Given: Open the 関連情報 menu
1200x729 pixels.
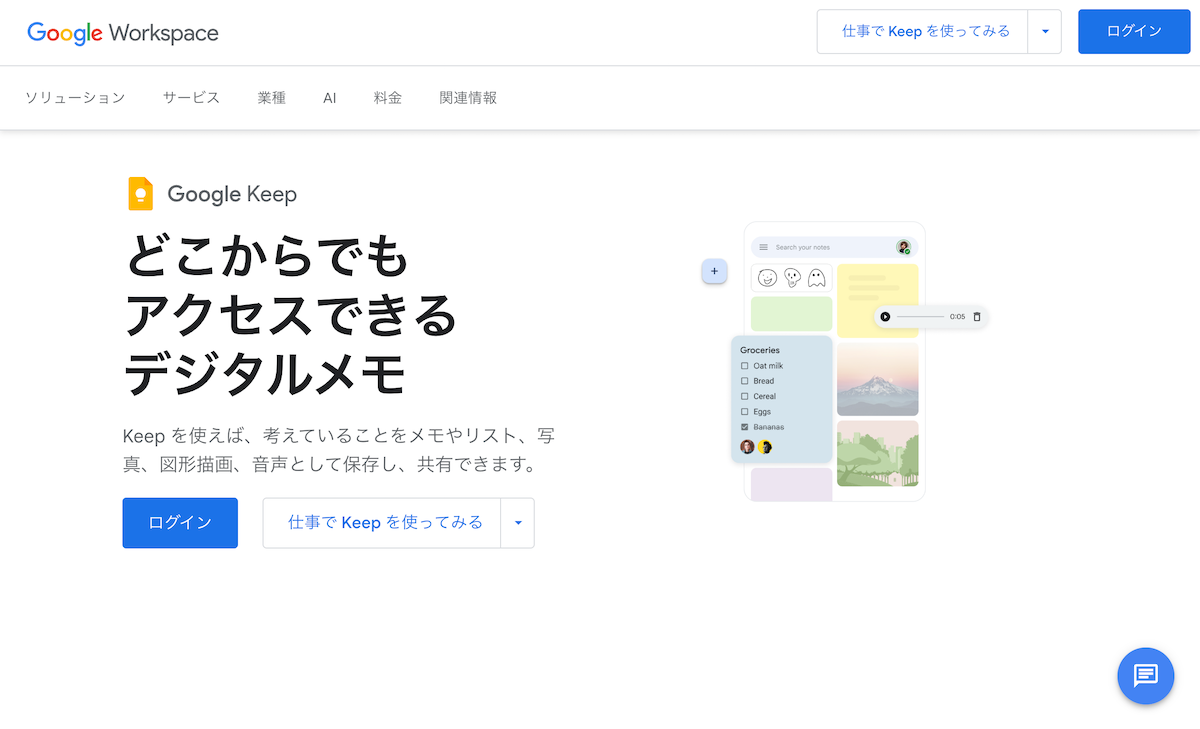Looking at the screenshot, I should click(468, 97).
